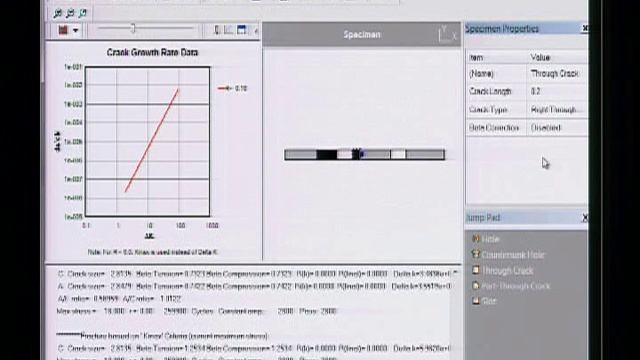
Task: Select the Crack Type property label
Action: (x=488, y=110)
